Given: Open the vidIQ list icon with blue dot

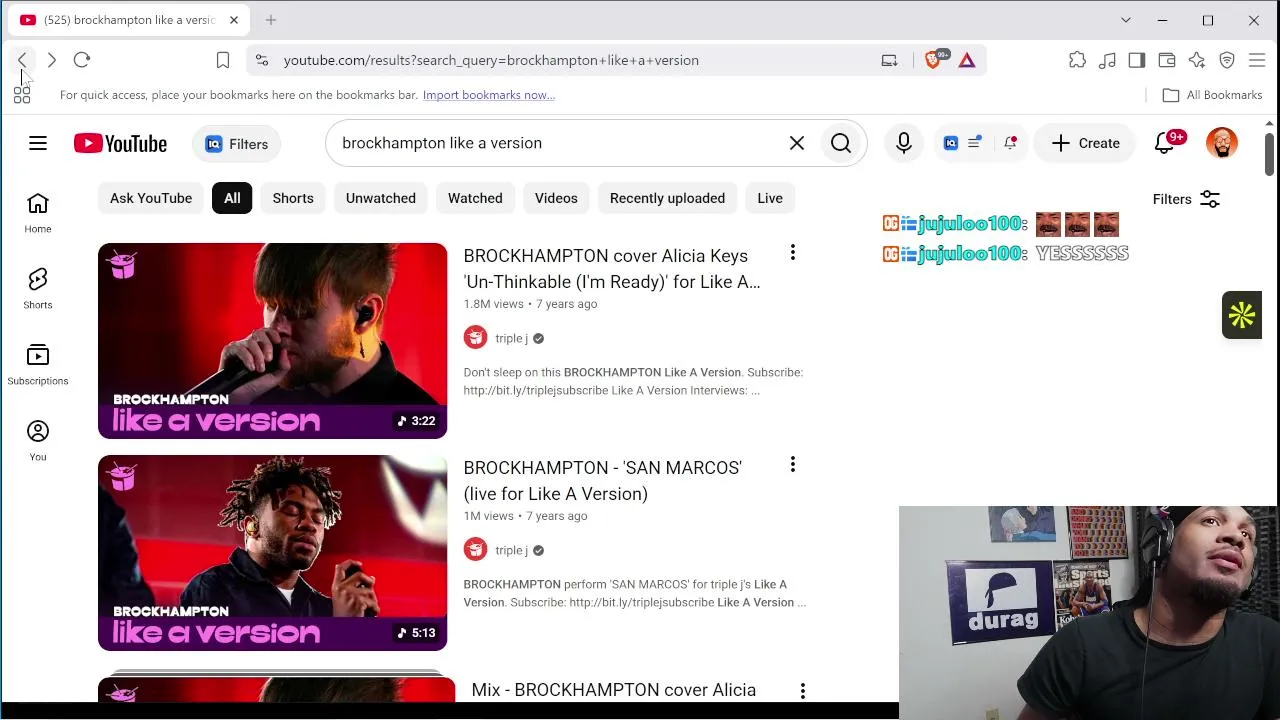Looking at the screenshot, I should tap(975, 143).
